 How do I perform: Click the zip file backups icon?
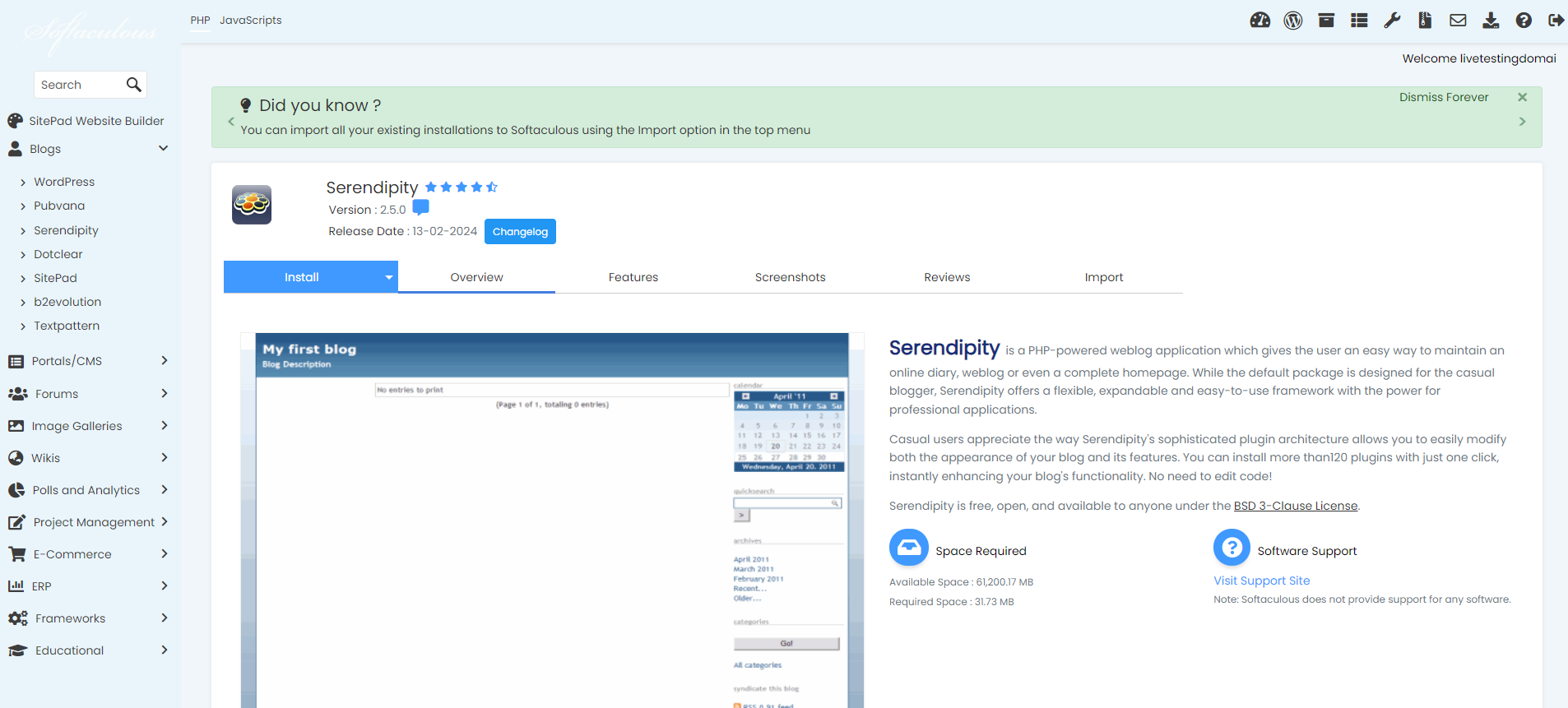pos(1425,21)
